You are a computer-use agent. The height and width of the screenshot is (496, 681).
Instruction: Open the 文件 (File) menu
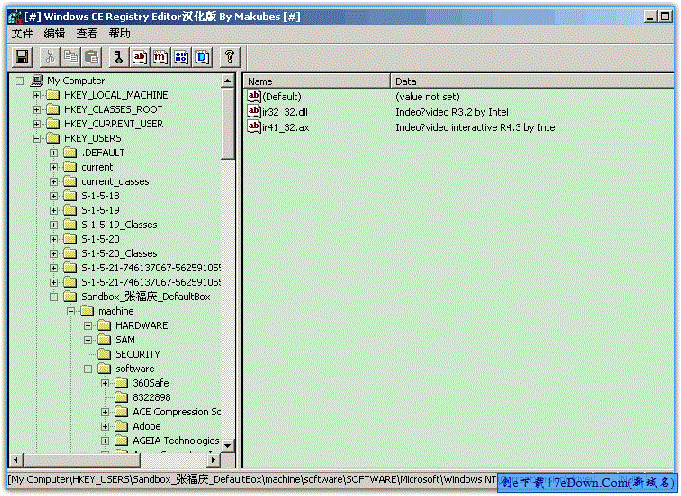(x=22, y=33)
